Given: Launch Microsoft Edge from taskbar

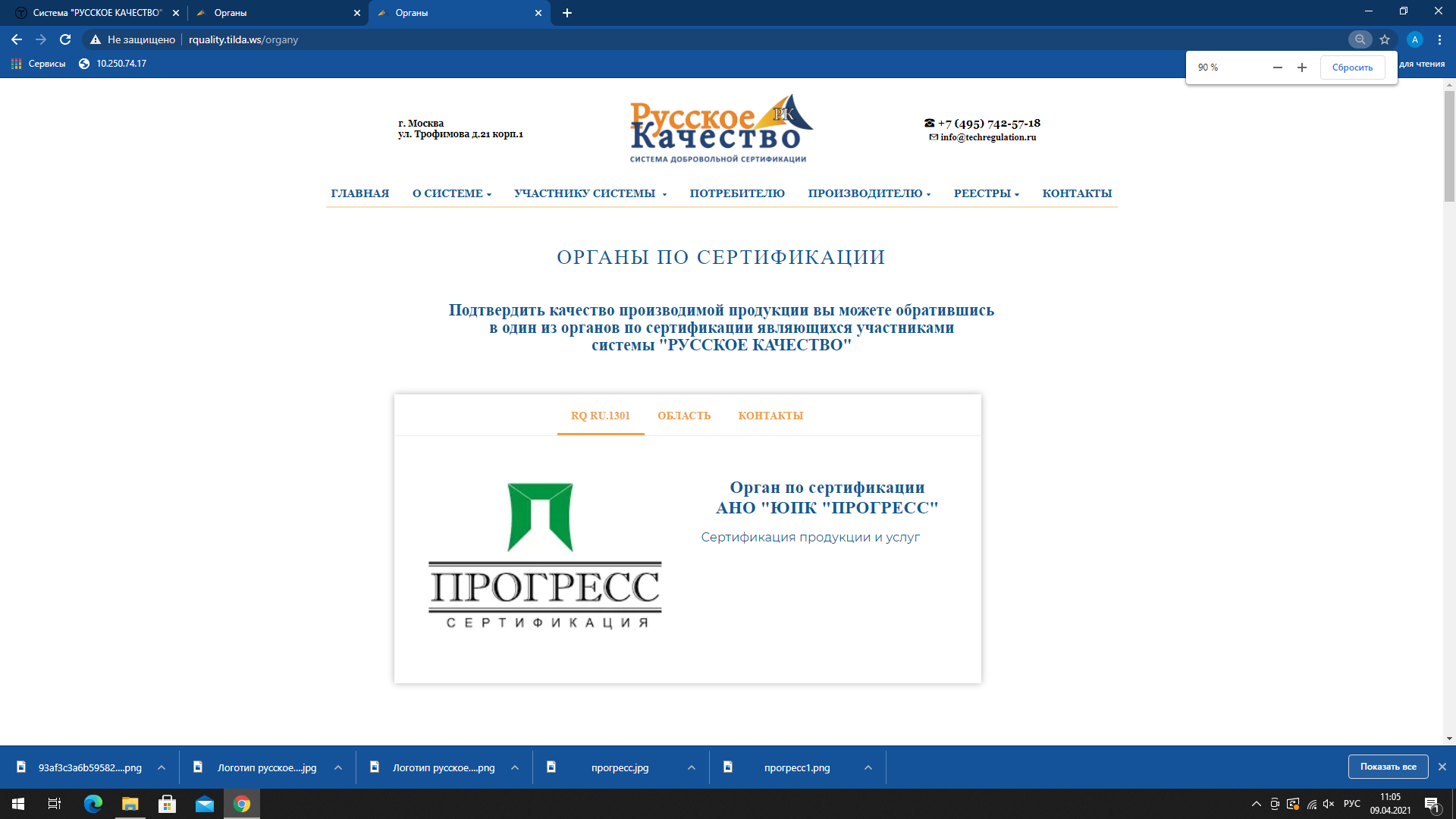Looking at the screenshot, I should click(93, 804).
